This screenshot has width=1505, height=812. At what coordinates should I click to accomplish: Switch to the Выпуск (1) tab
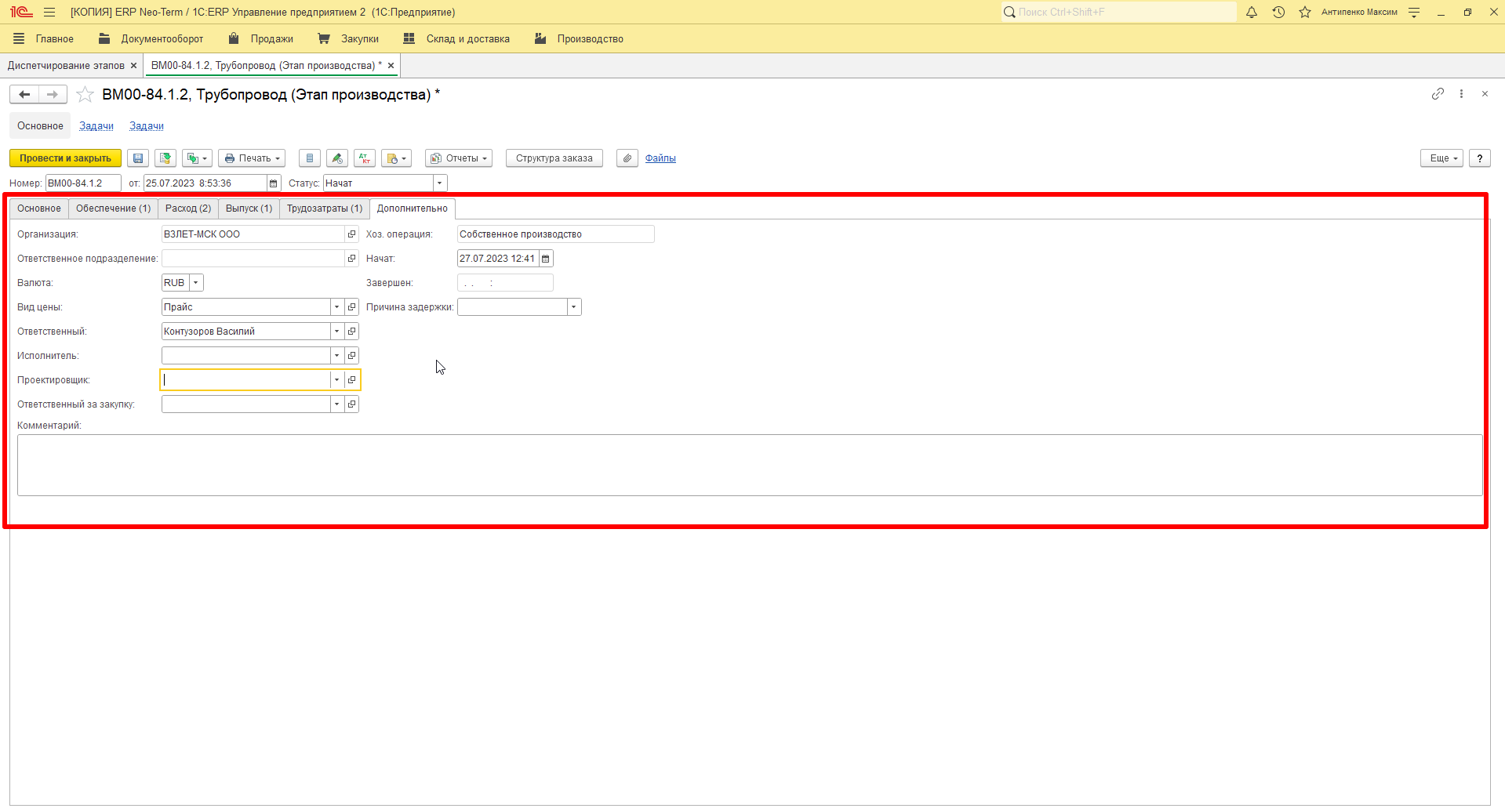(x=249, y=208)
